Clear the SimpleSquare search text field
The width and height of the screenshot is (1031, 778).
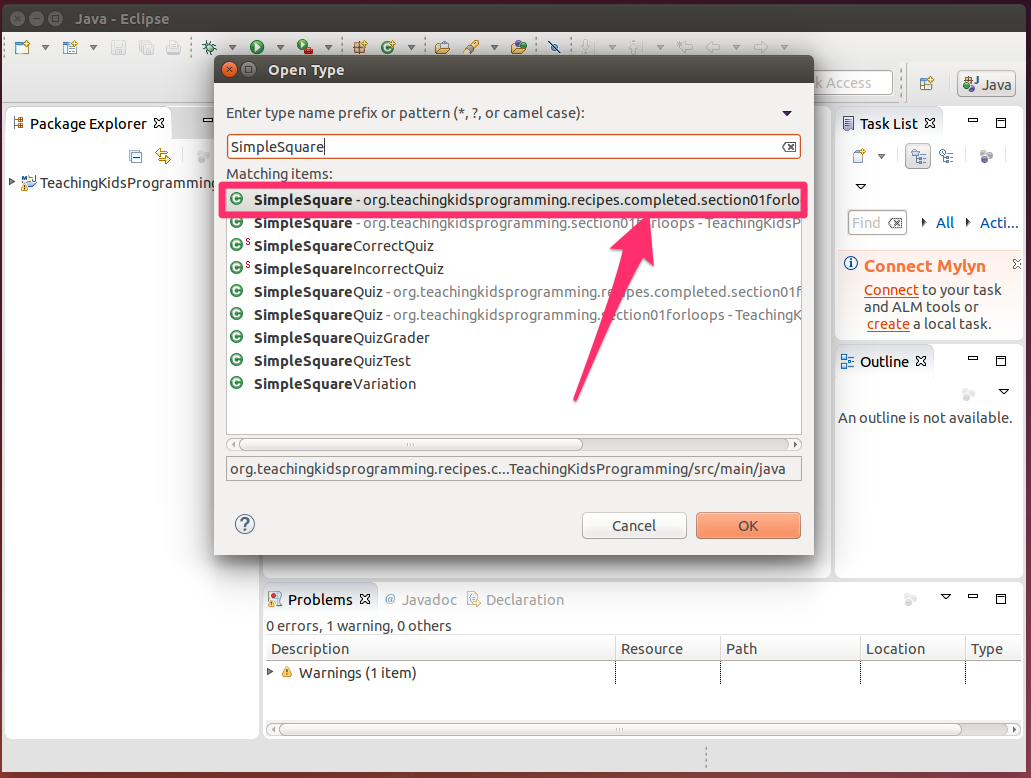[789, 147]
